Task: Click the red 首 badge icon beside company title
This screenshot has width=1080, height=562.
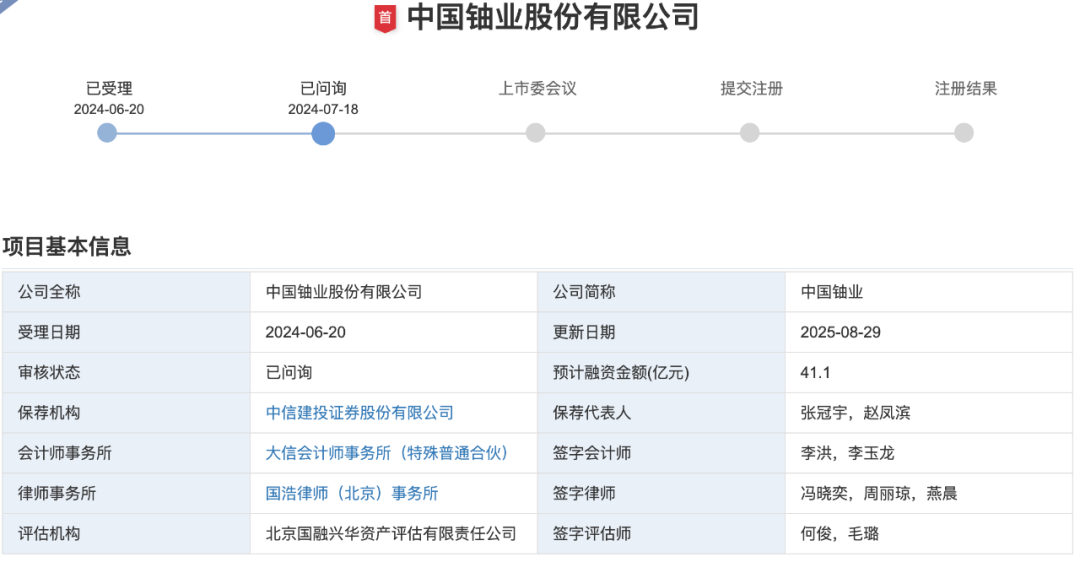Action: tap(385, 19)
